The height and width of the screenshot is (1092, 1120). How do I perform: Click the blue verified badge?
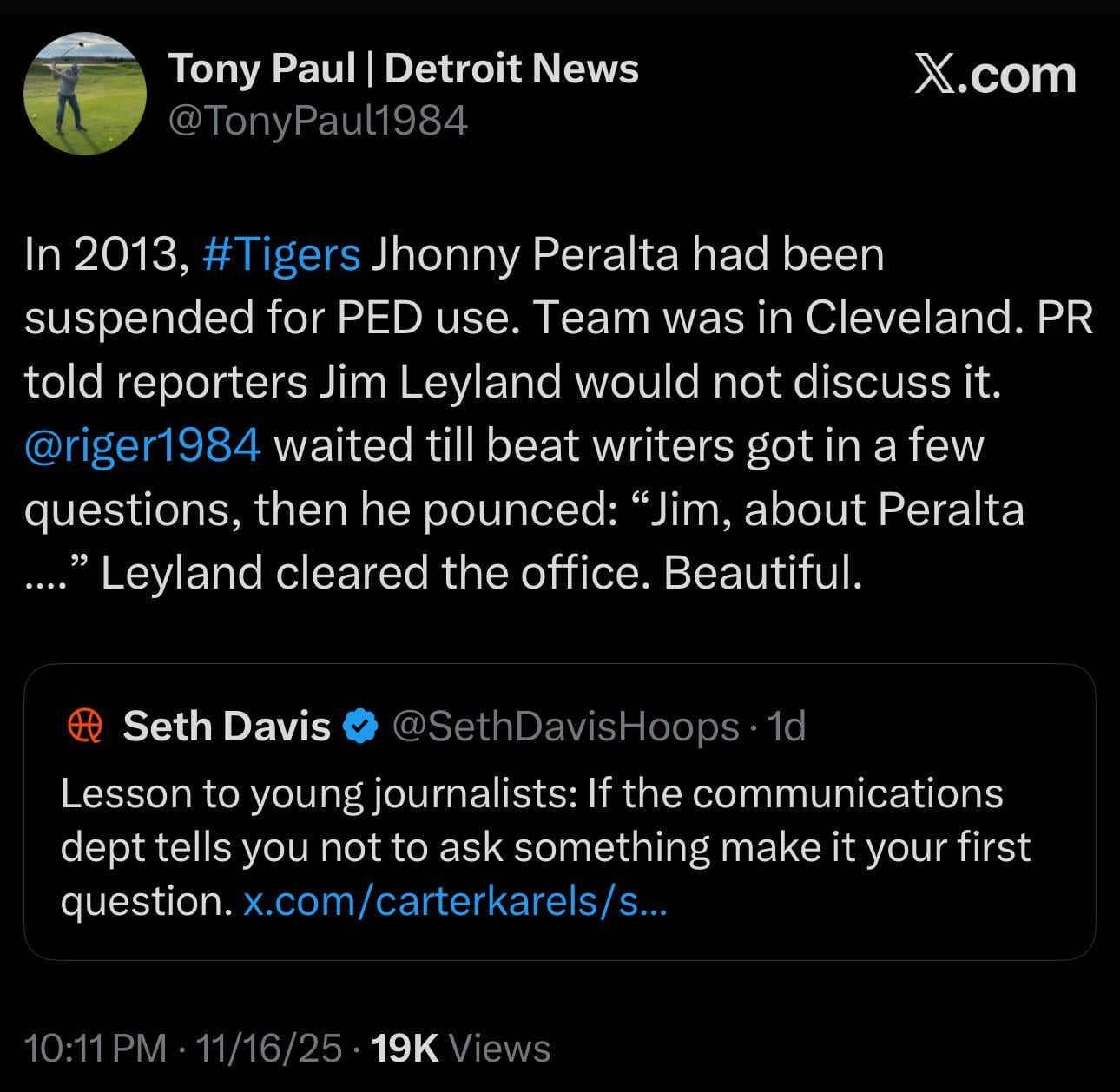[361, 727]
